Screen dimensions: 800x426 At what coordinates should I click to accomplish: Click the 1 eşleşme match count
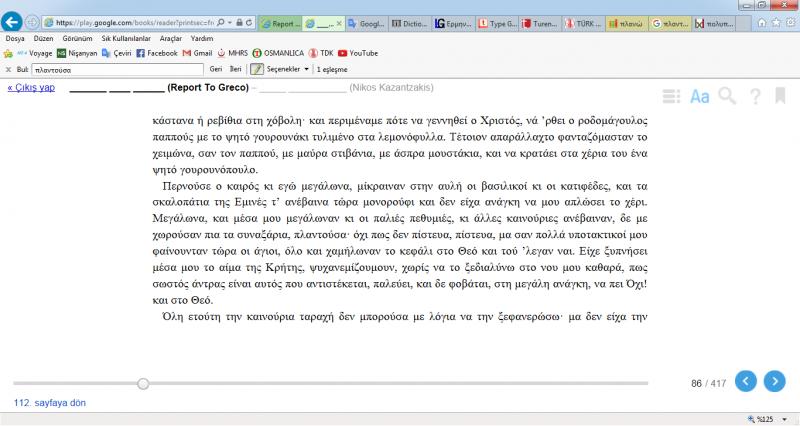(x=332, y=69)
